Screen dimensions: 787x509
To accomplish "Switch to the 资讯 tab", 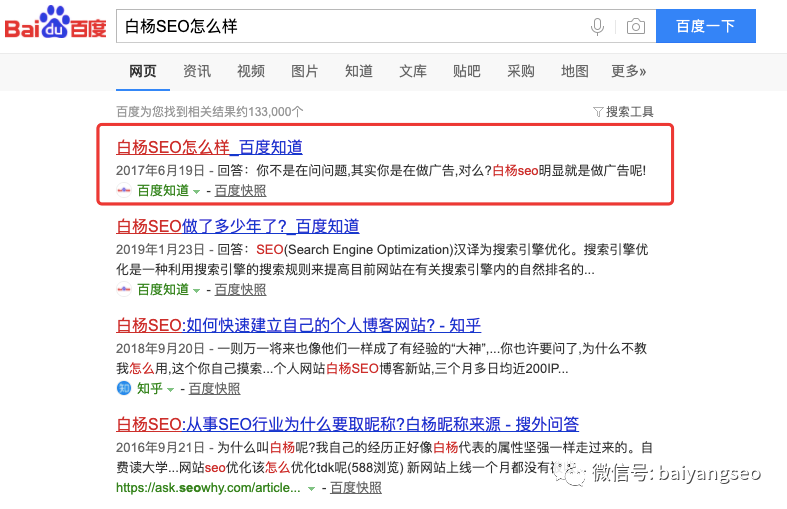I will [x=197, y=71].
